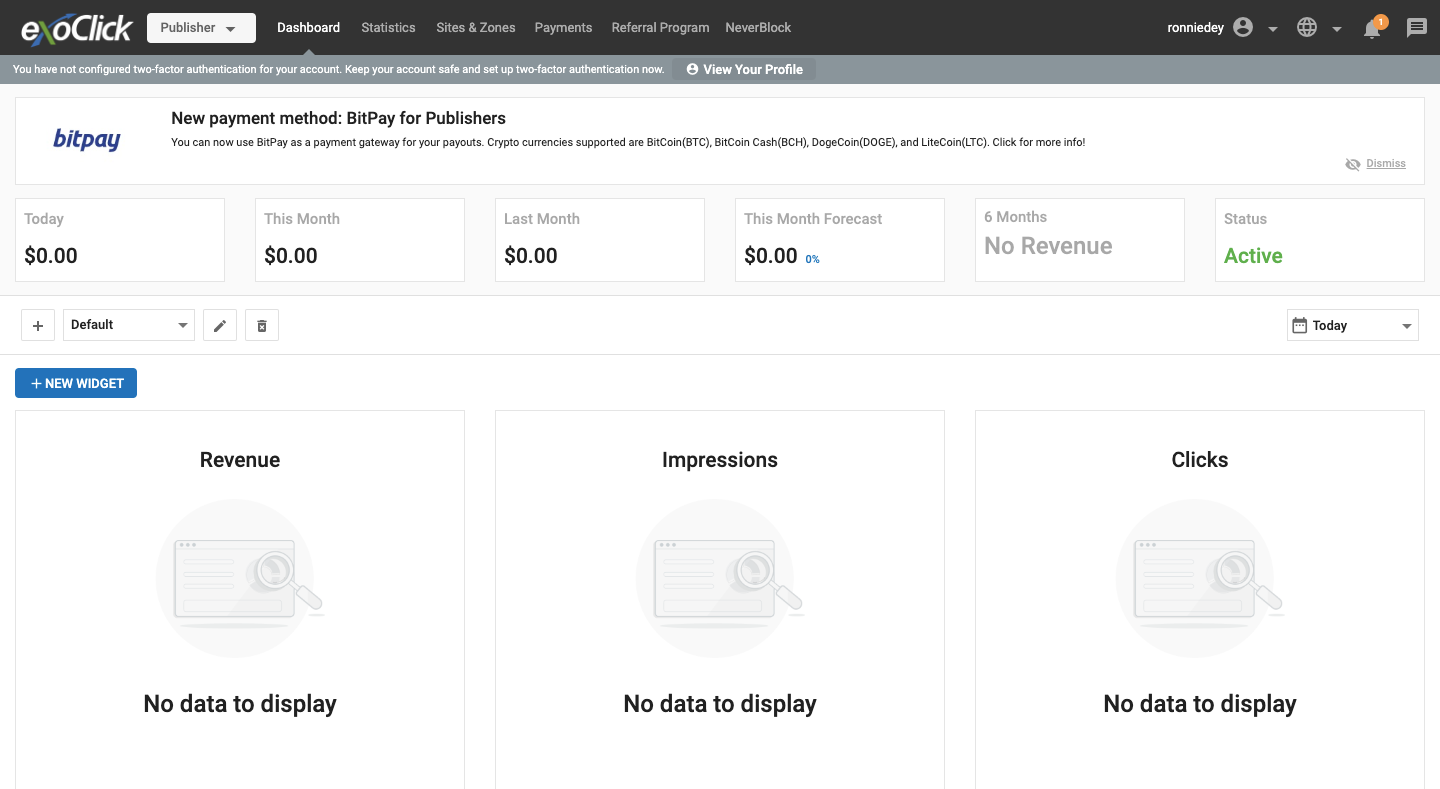The height and width of the screenshot is (789, 1440).
Task: Click the Impressions widget title
Action: (x=720, y=460)
